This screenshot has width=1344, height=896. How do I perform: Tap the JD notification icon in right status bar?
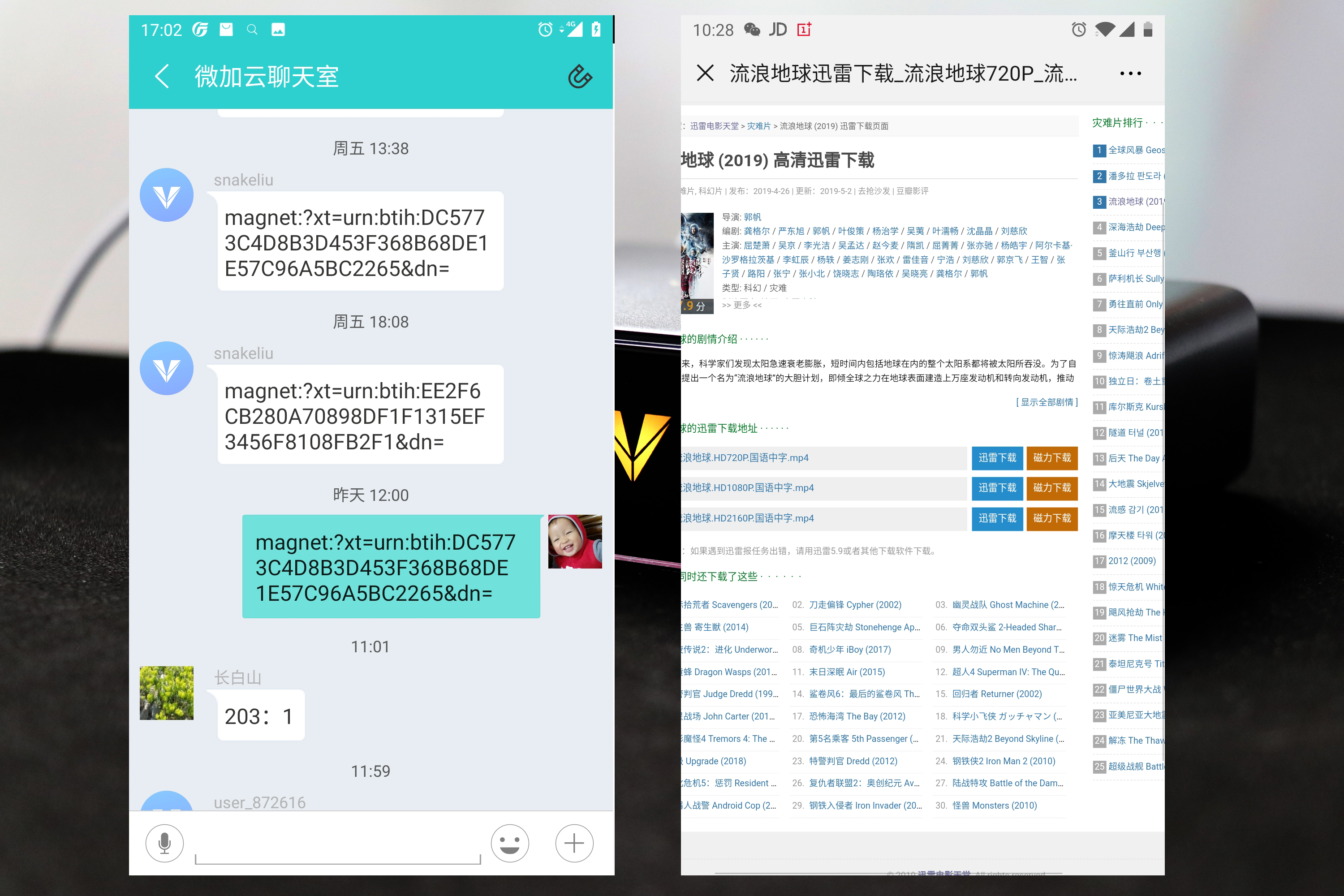click(778, 29)
